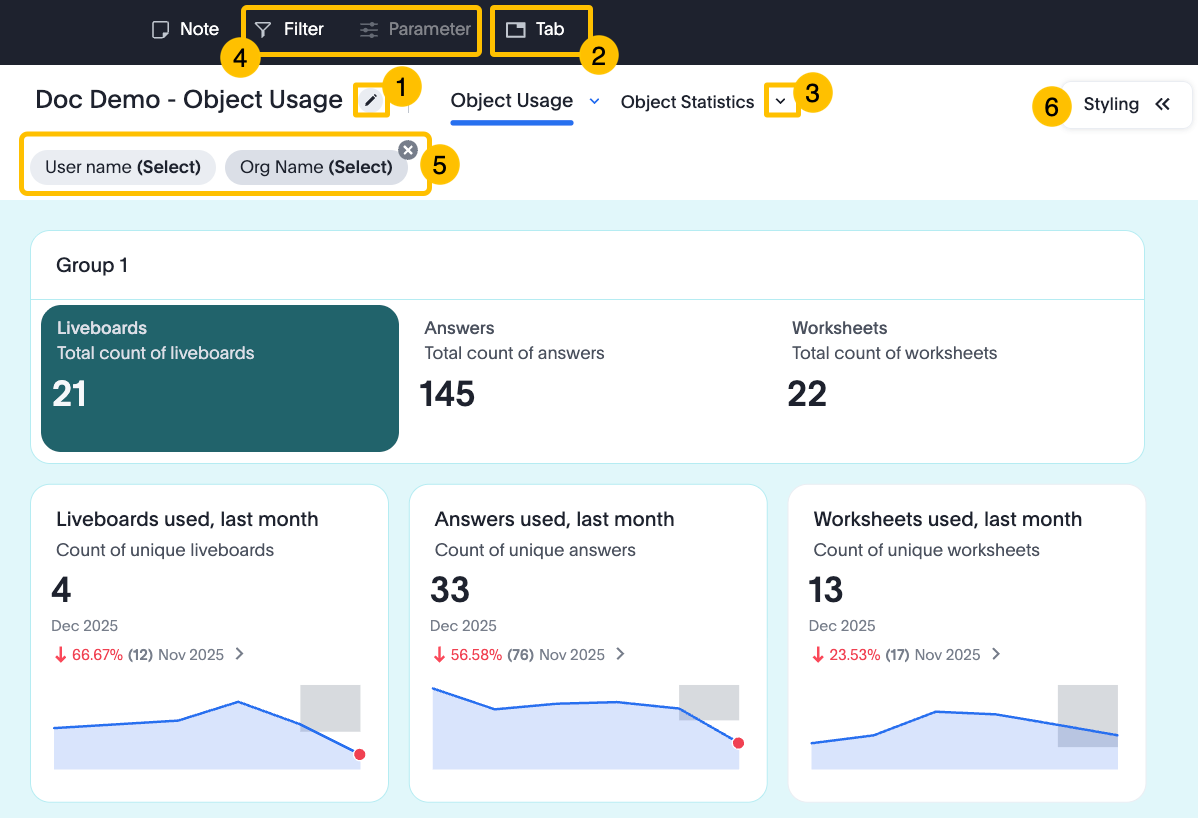Expand Liveboards Nov 2025 comparison chevron
The width and height of the screenshot is (1198, 818).
[239, 654]
